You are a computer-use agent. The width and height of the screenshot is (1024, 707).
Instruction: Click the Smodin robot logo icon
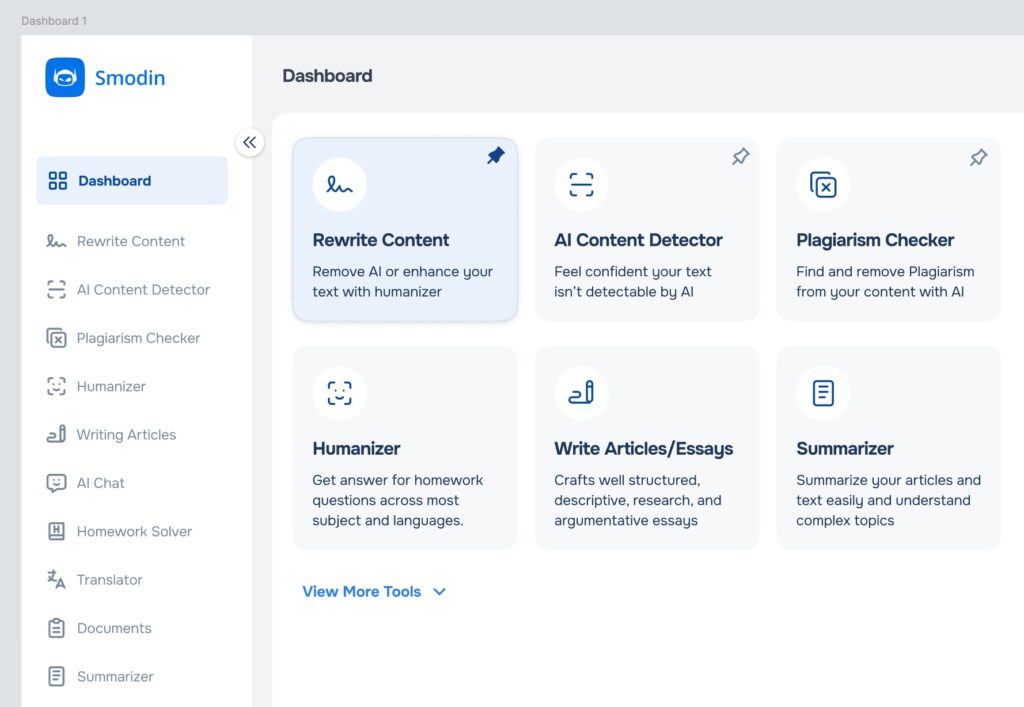click(x=65, y=78)
